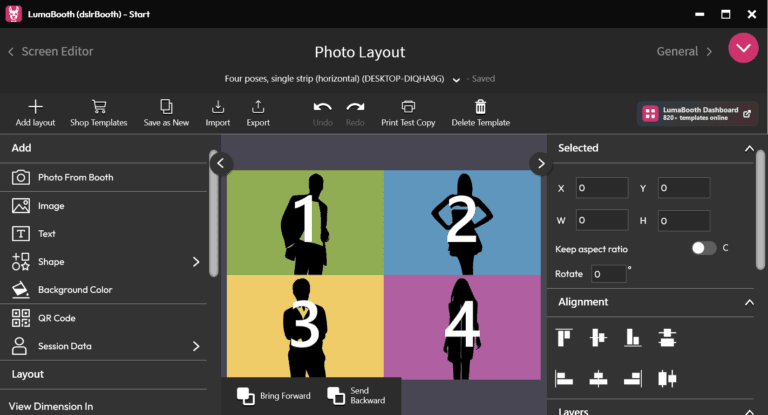Distribute horizontally icon in second alignment row
768x415 pixels.
pyautogui.click(x=667, y=378)
